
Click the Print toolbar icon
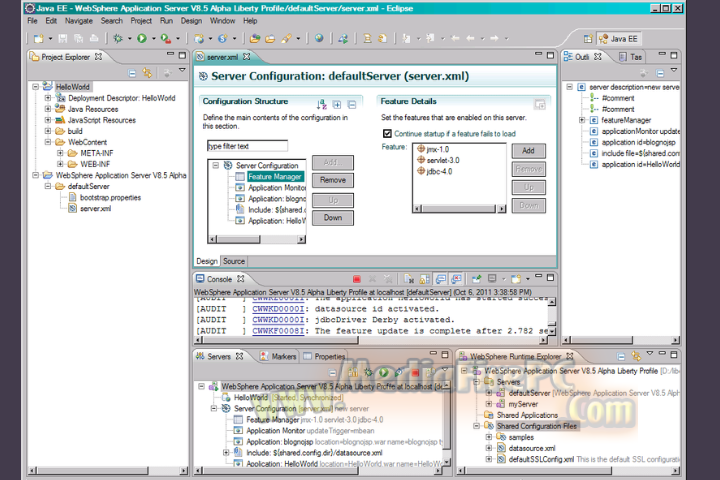(94, 39)
